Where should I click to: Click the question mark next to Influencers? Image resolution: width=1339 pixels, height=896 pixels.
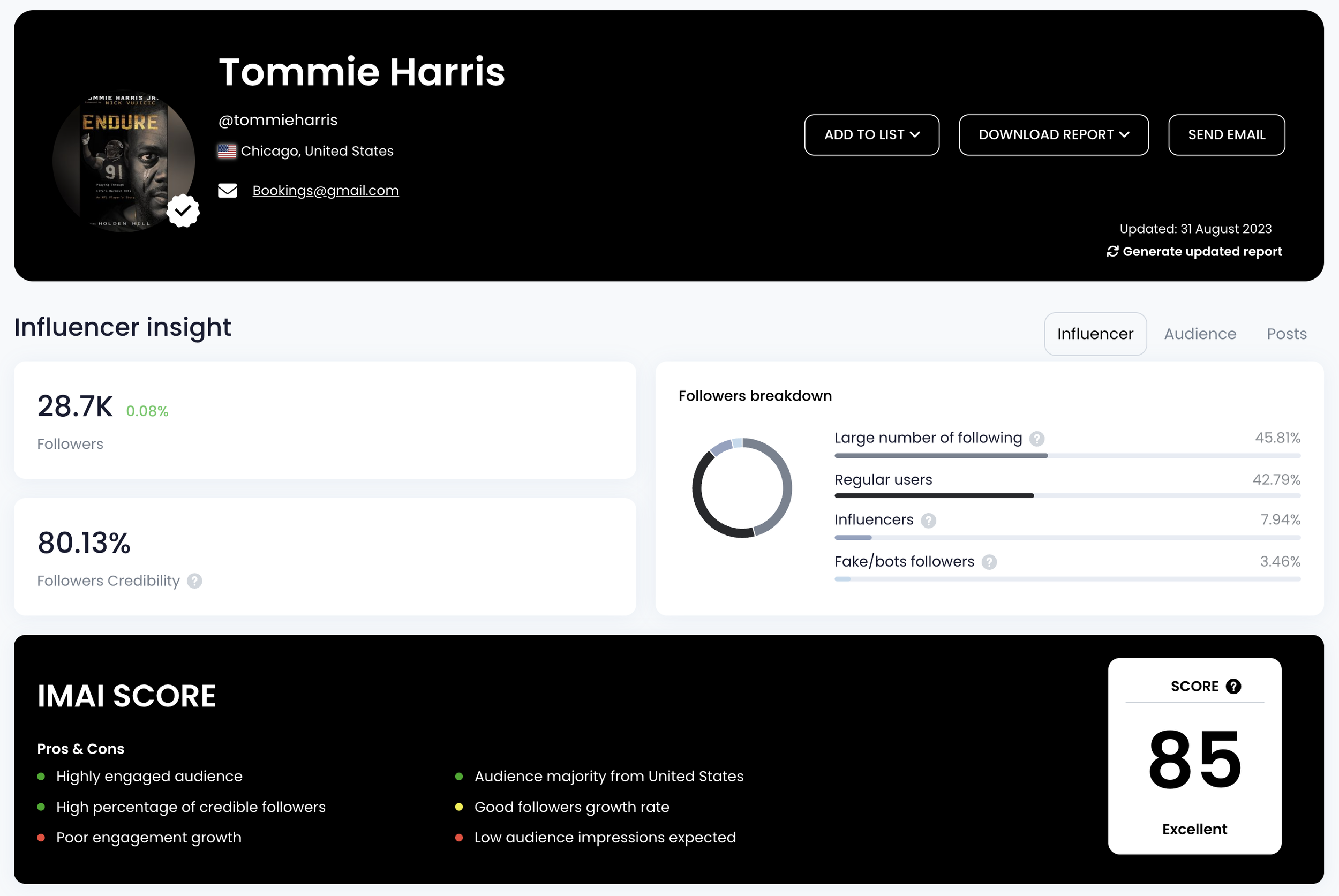[929, 521]
